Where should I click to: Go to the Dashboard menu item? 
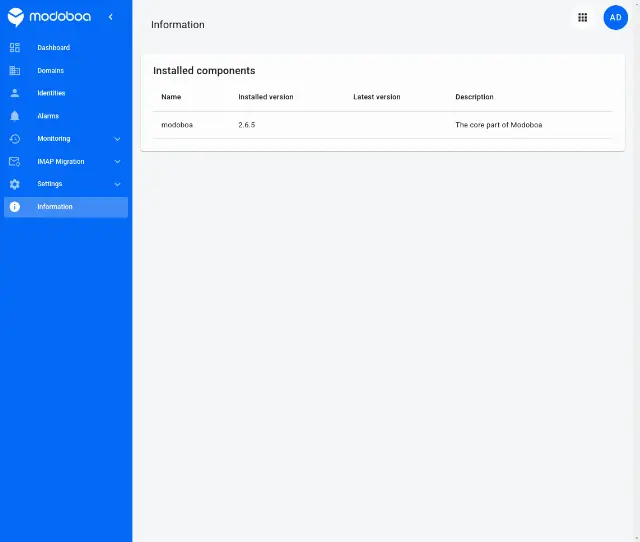pos(66,48)
